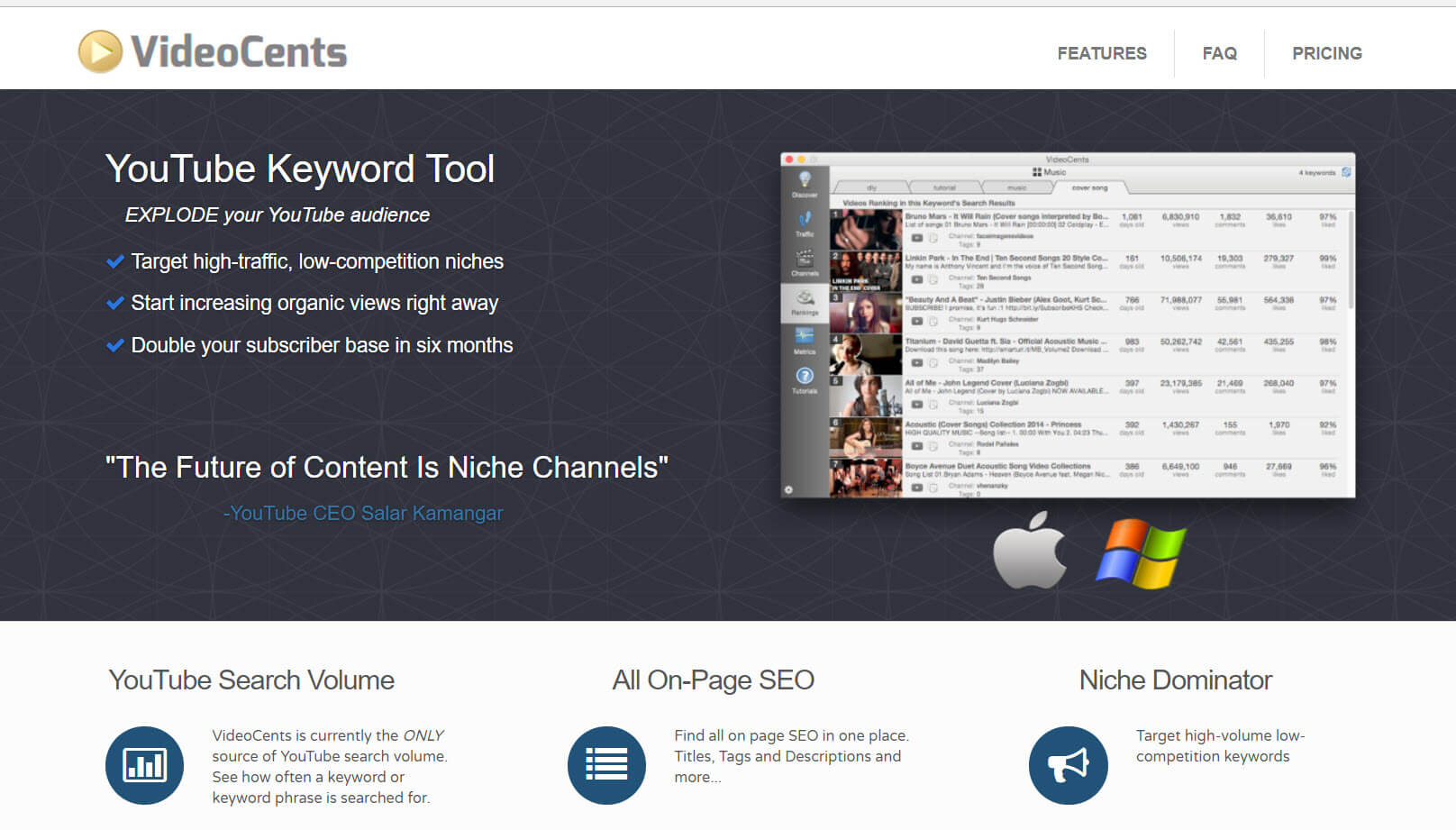Click the checkmark beside Target high-traffic niches
The width and height of the screenshot is (1456, 830).
click(115, 261)
